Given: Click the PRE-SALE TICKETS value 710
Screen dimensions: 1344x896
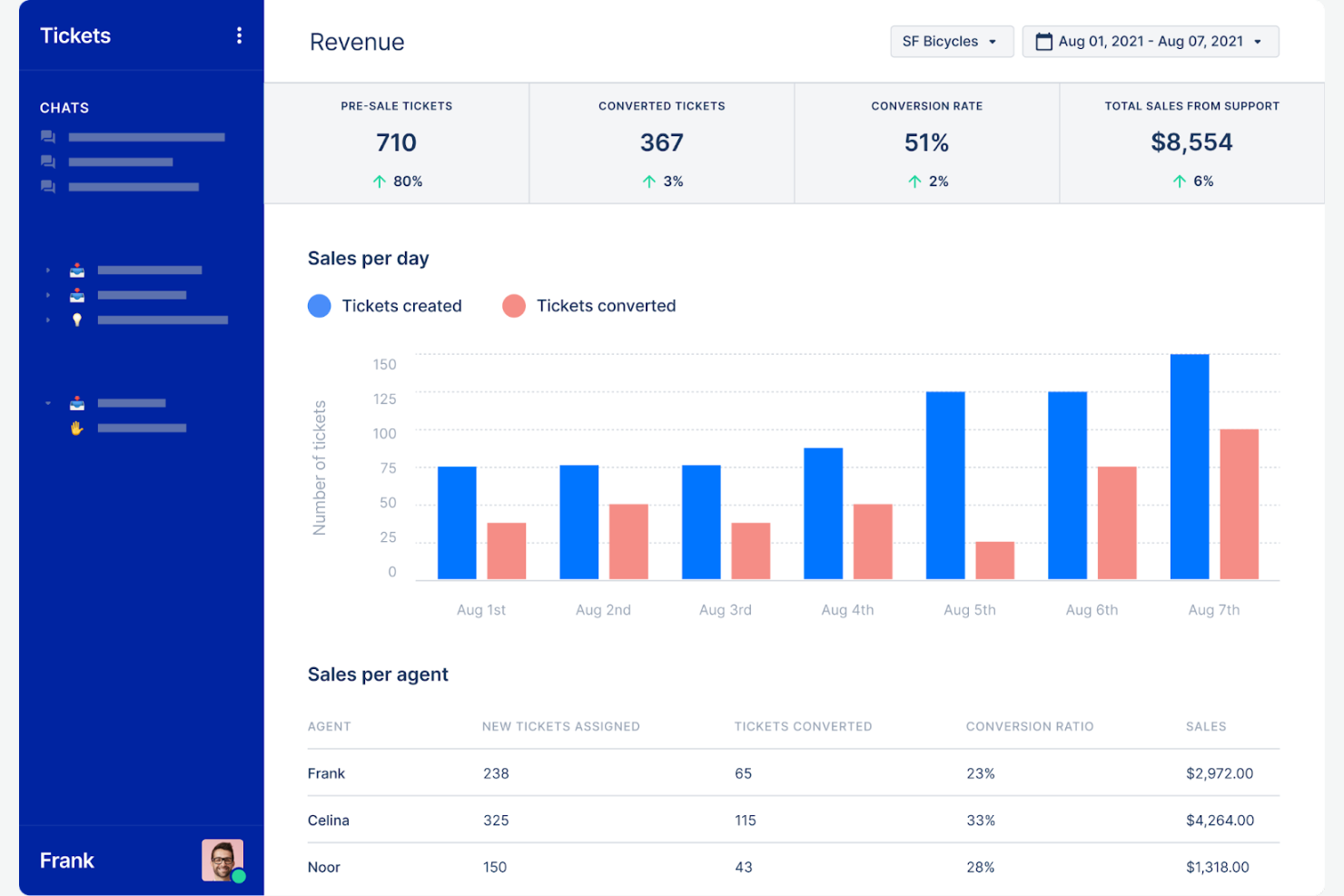Looking at the screenshot, I should coord(396,143).
